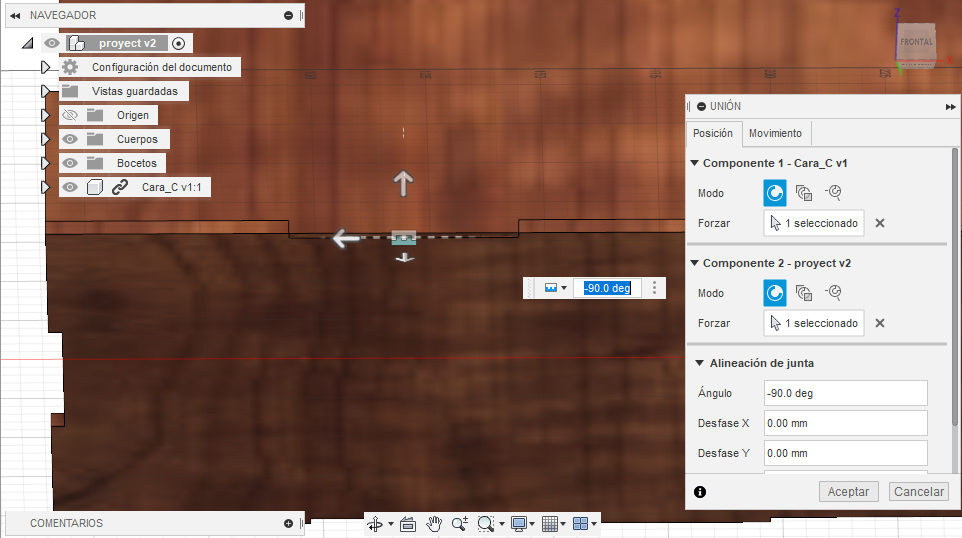Minimize the Unión dialog via dot icon
This screenshot has height=538, width=962.
(x=701, y=107)
